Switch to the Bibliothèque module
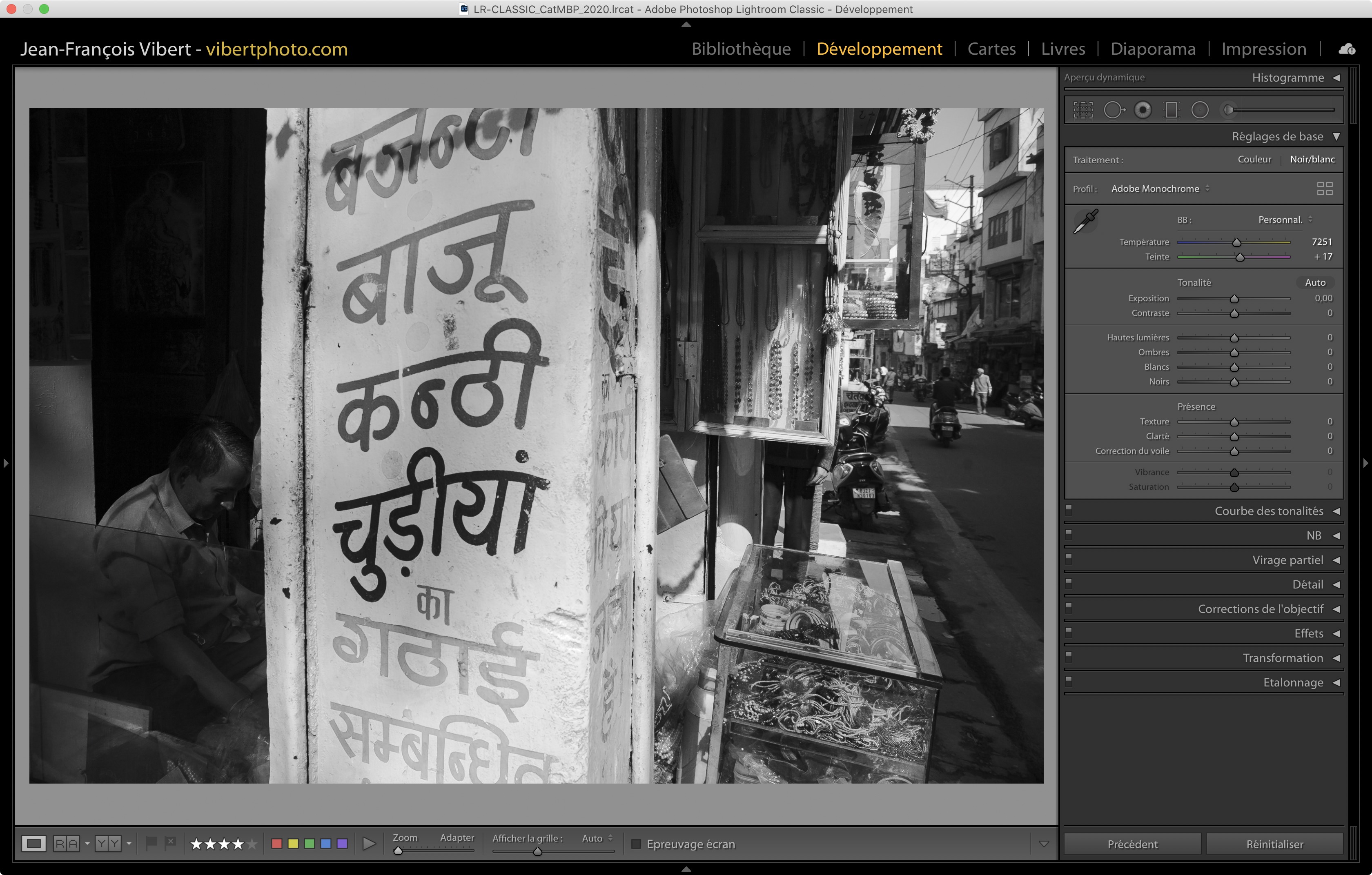1372x875 pixels. click(x=741, y=49)
